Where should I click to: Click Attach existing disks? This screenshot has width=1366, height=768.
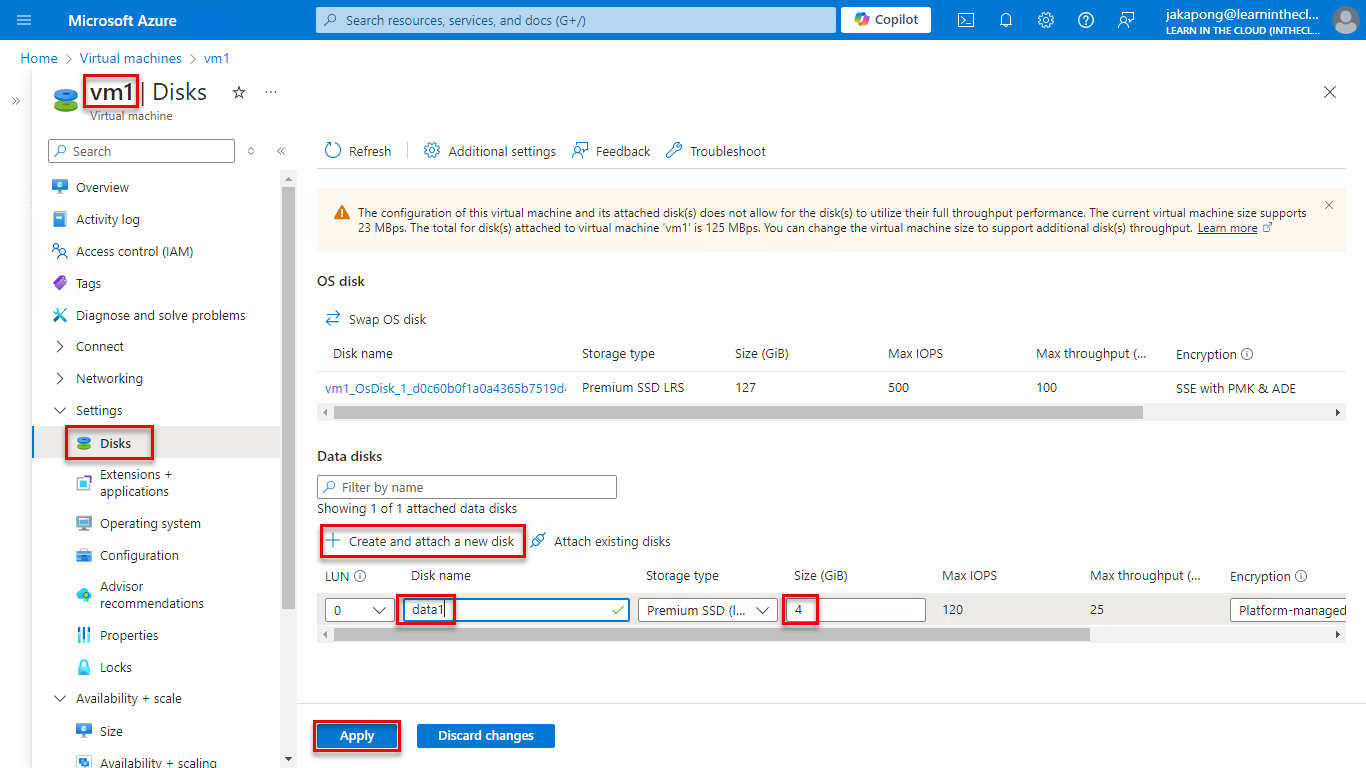coord(601,541)
